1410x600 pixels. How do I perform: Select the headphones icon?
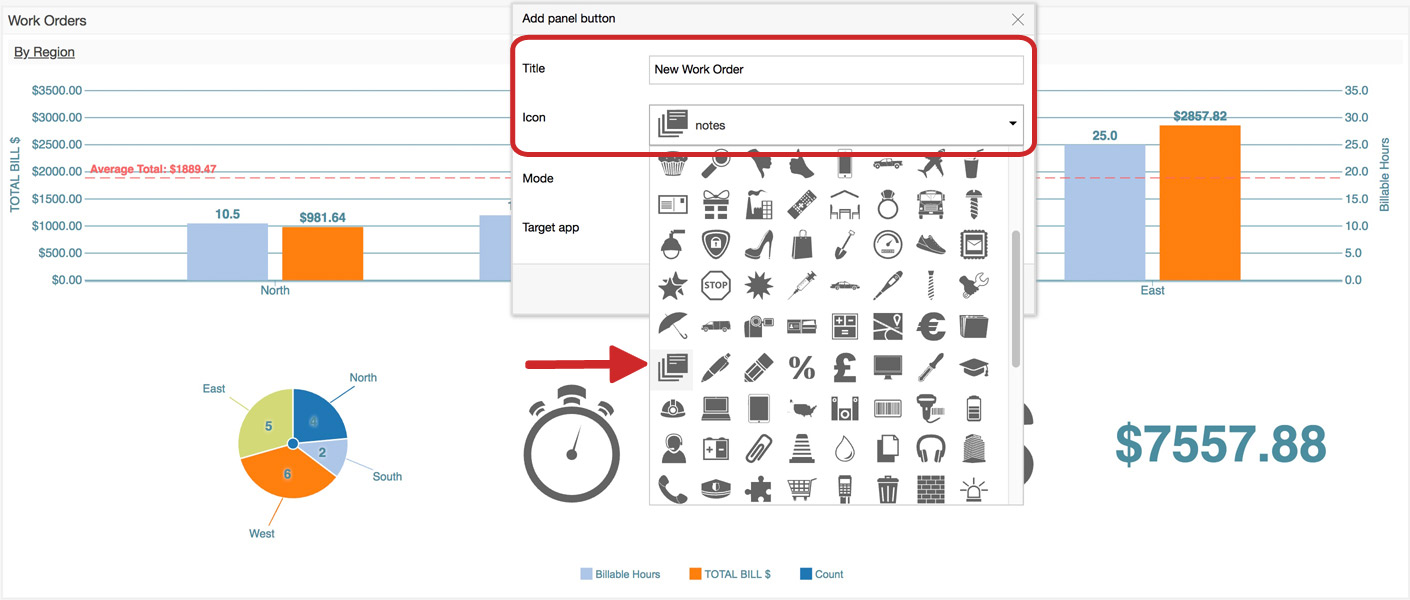[x=931, y=448]
